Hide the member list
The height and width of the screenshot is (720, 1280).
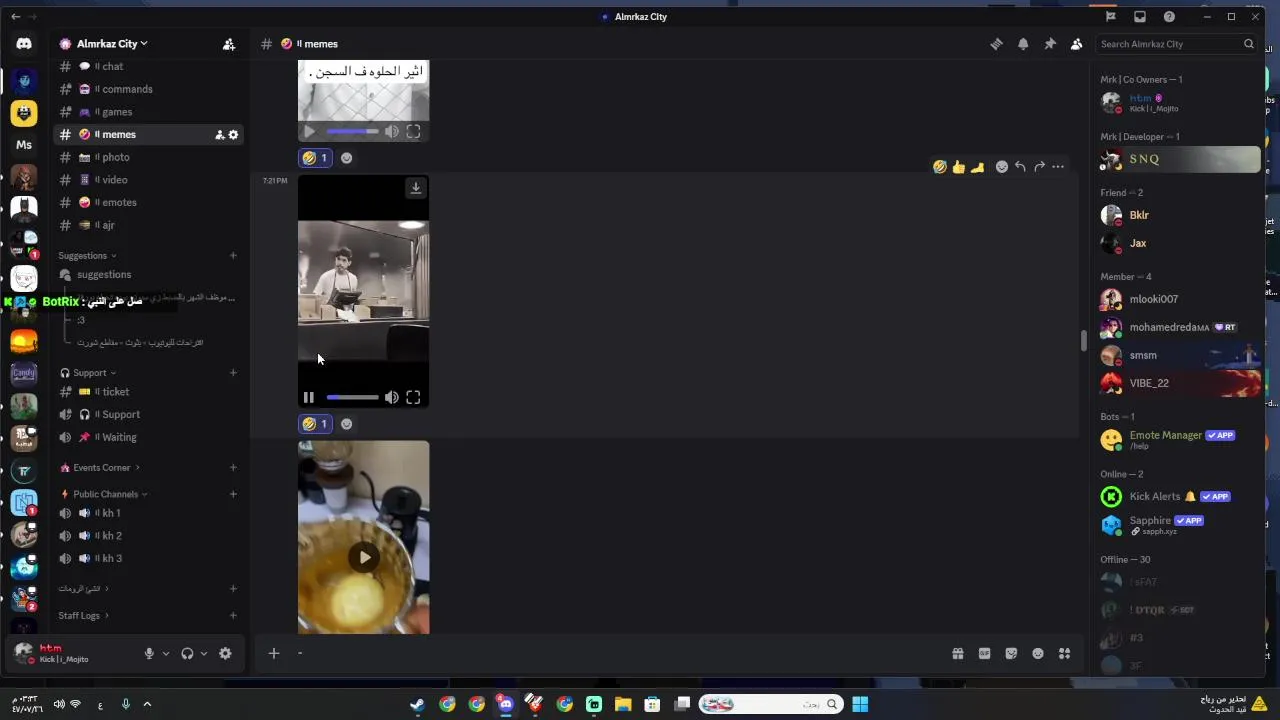(x=1077, y=44)
